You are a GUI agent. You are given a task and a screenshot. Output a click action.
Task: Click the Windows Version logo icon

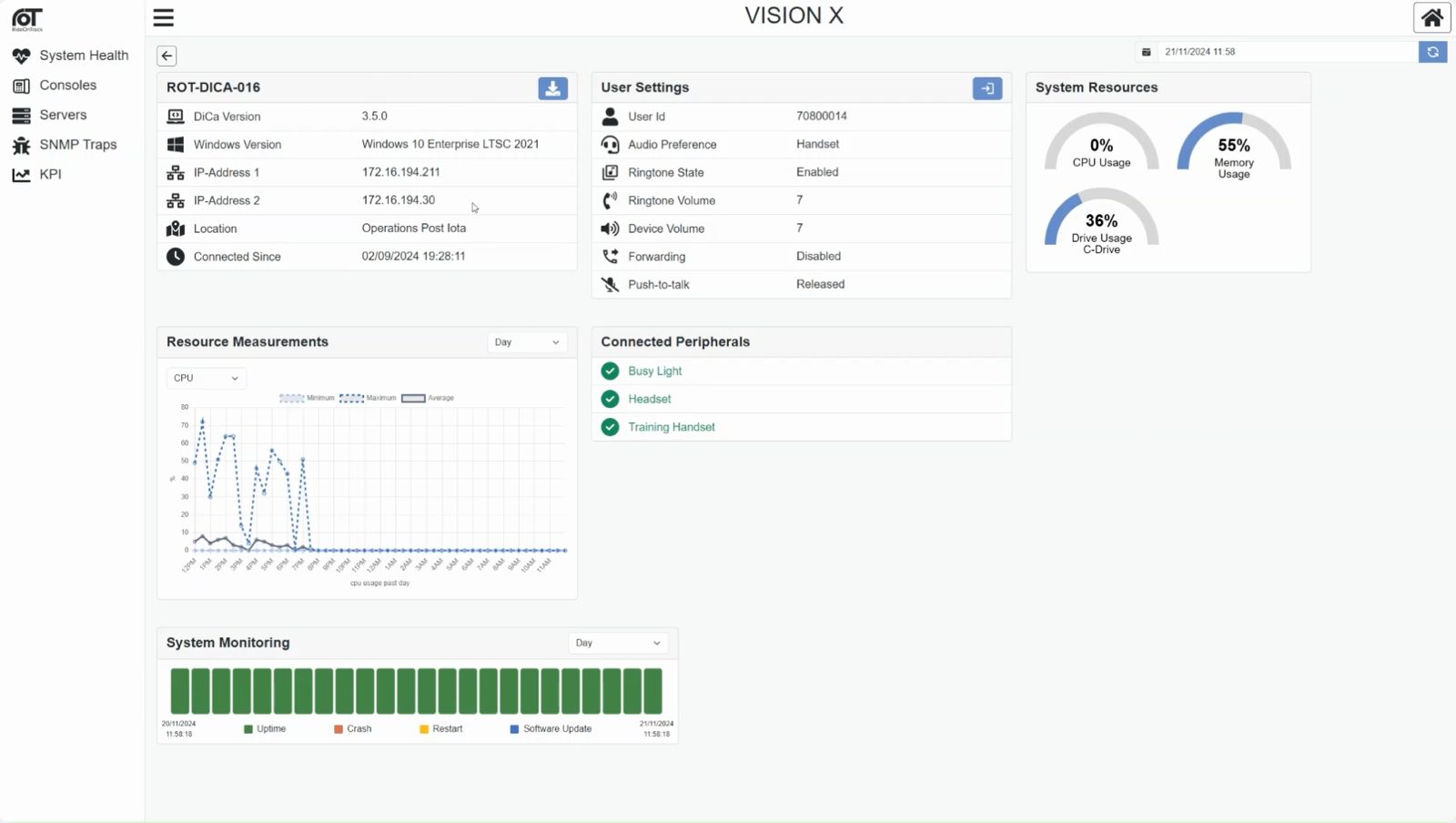176,145
